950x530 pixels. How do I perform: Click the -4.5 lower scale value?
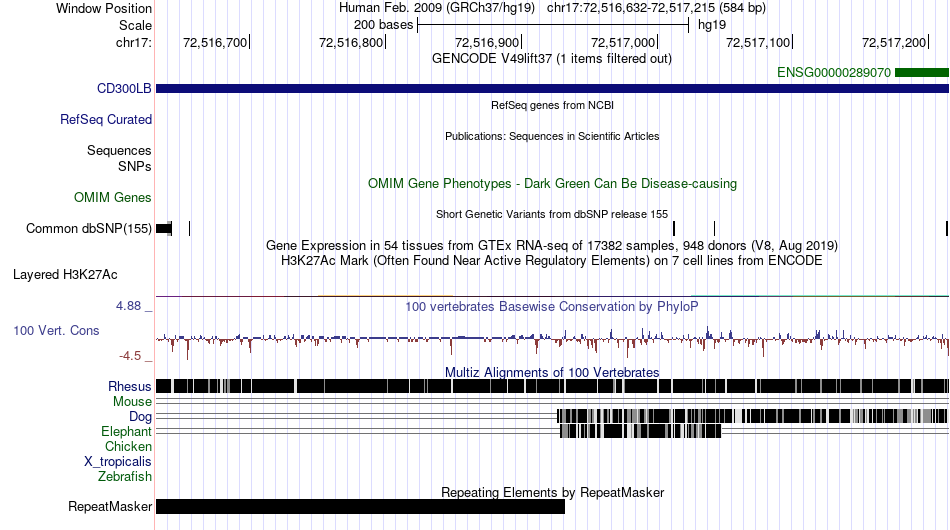point(130,356)
